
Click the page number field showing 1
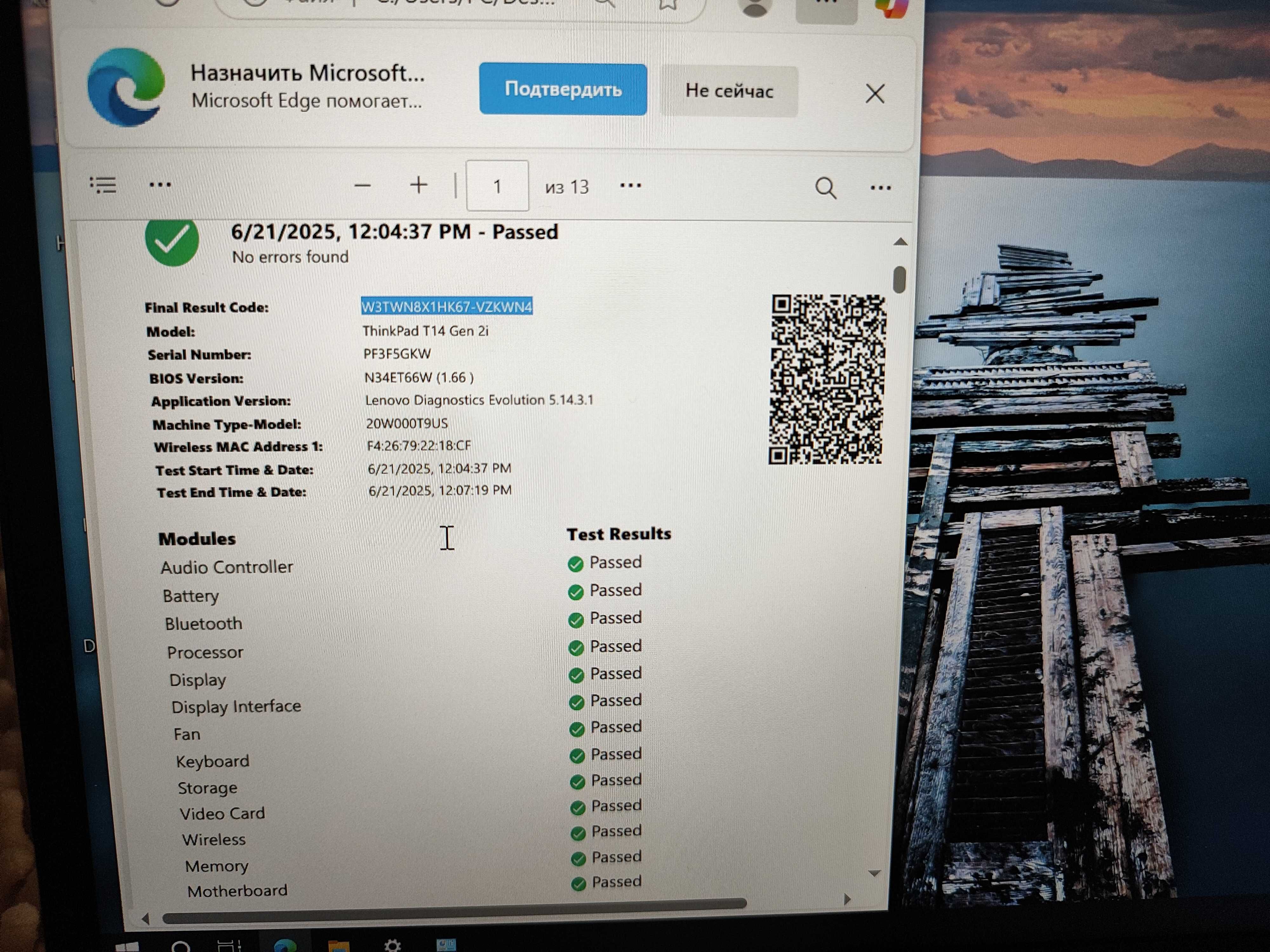[497, 186]
